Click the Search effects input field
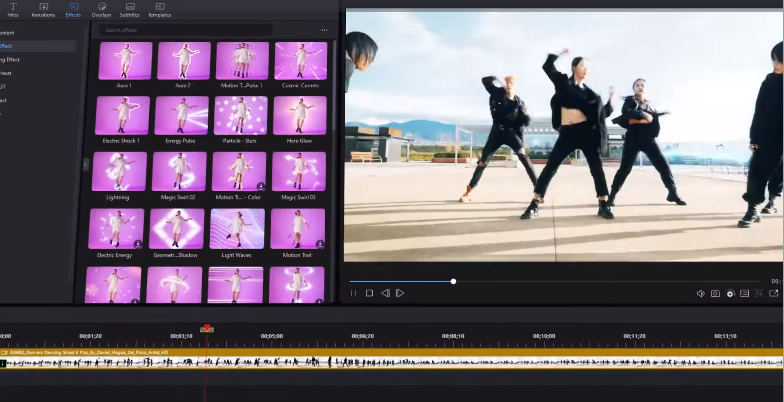Viewport: 784px width, 402px height. (185, 30)
